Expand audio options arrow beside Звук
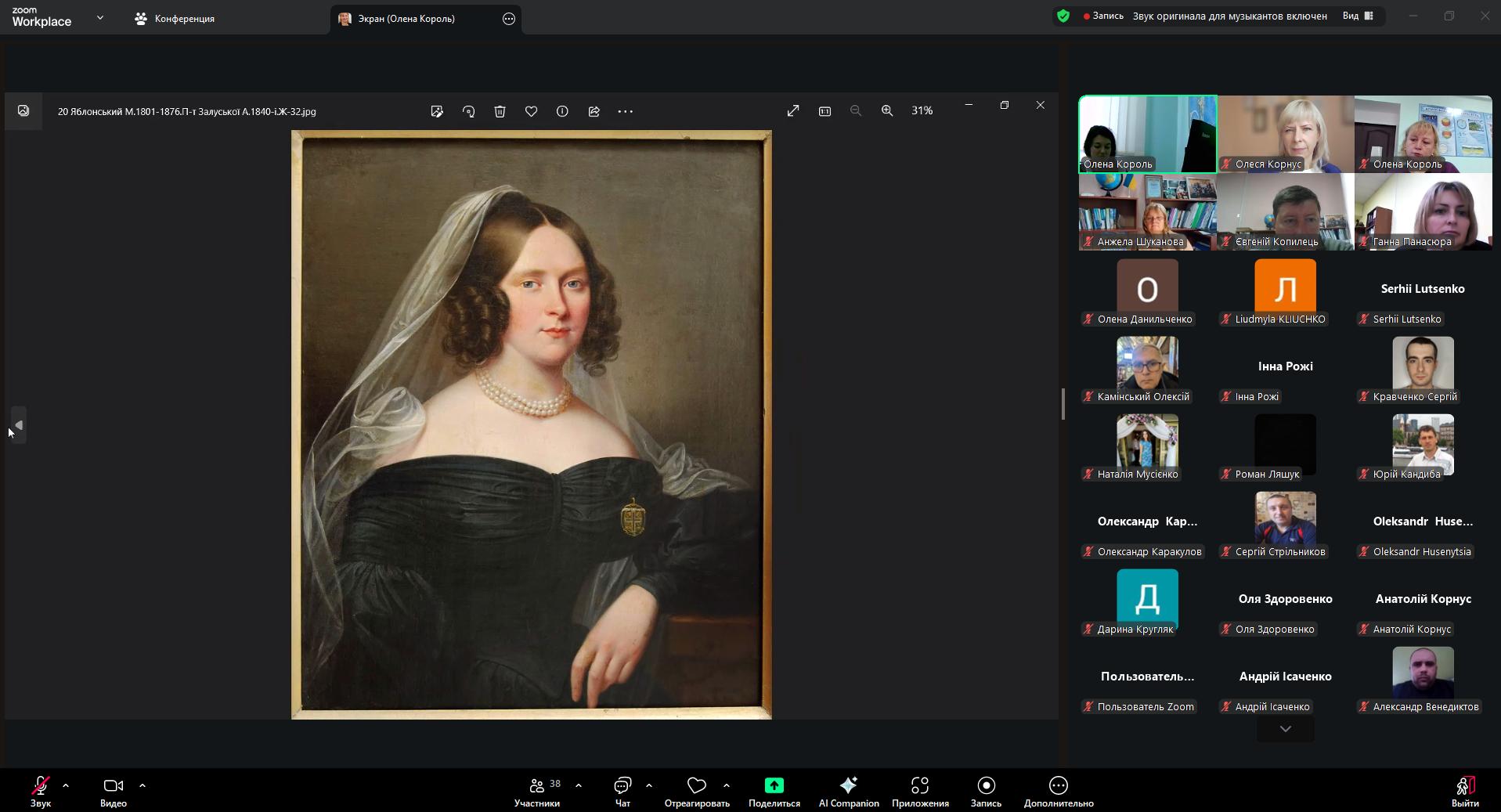 coord(66,785)
